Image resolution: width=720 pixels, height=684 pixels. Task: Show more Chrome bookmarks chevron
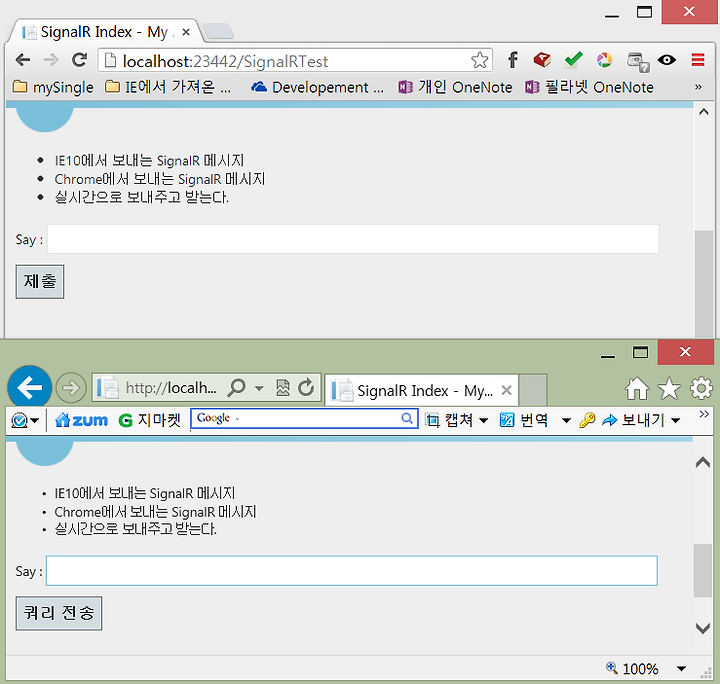[x=698, y=87]
